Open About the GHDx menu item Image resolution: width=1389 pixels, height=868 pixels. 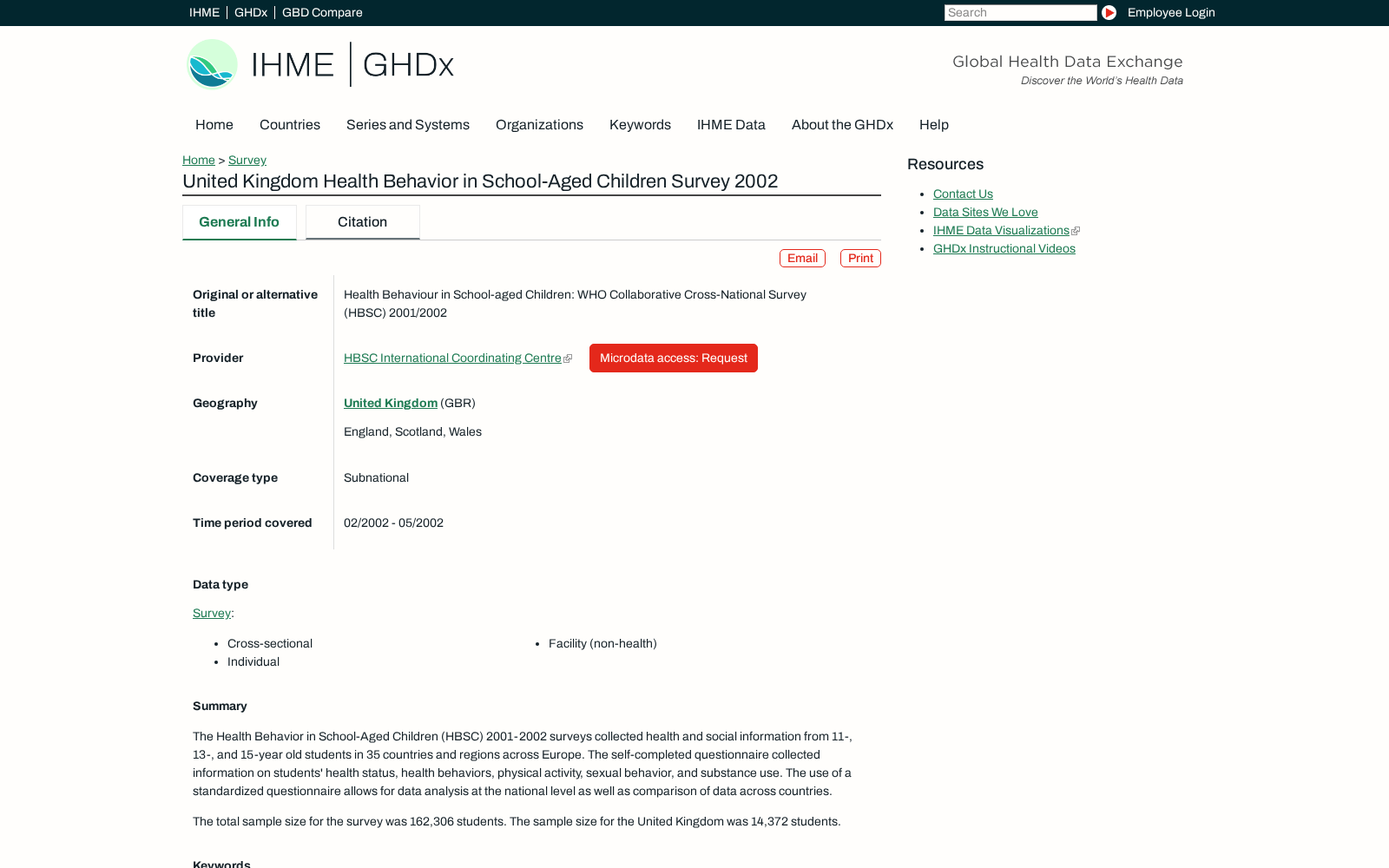(x=842, y=125)
